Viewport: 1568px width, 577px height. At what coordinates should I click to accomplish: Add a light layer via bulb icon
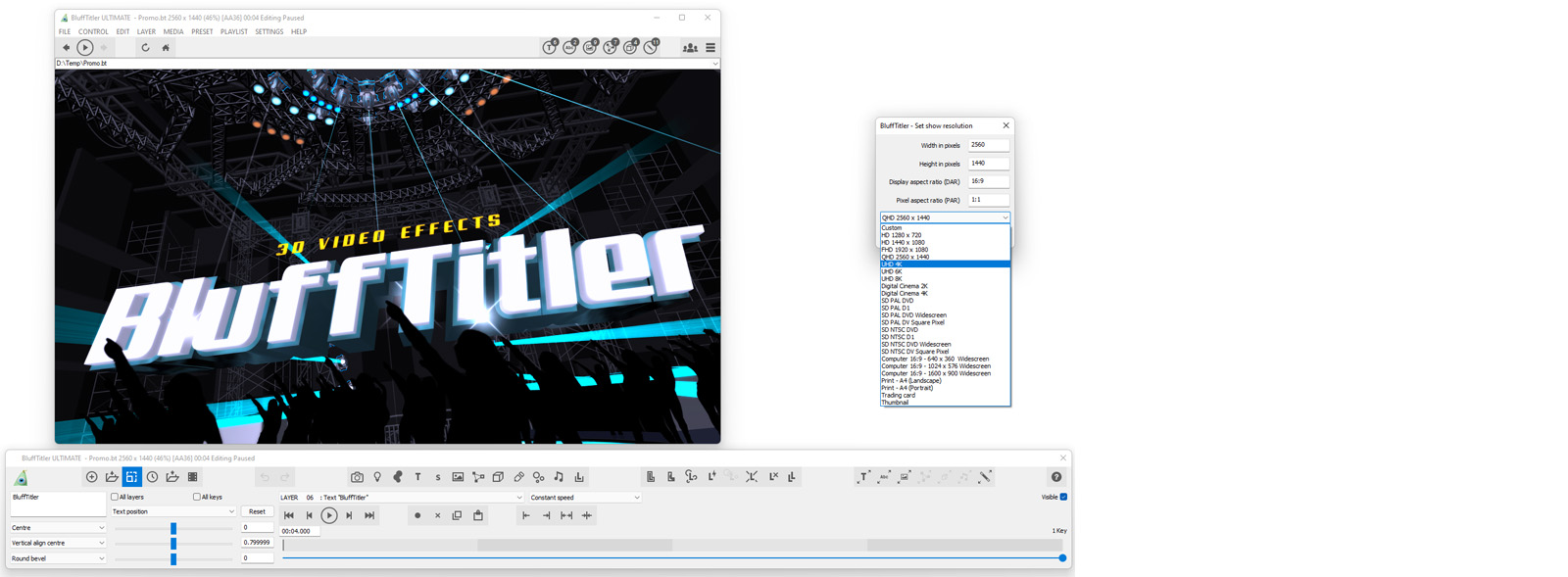point(377,477)
